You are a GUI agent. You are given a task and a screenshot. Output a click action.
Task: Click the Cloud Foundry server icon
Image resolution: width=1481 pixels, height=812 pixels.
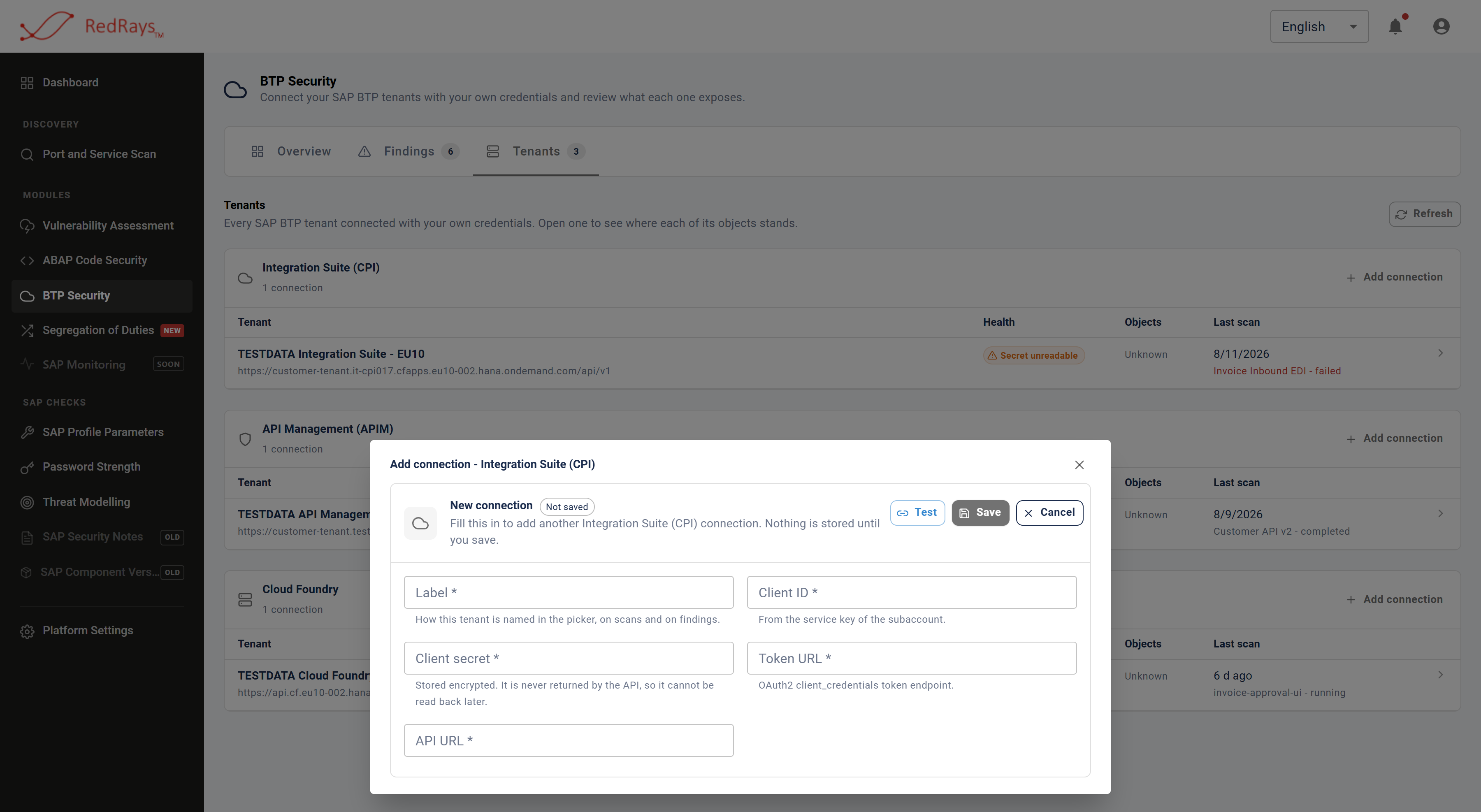[245, 600]
